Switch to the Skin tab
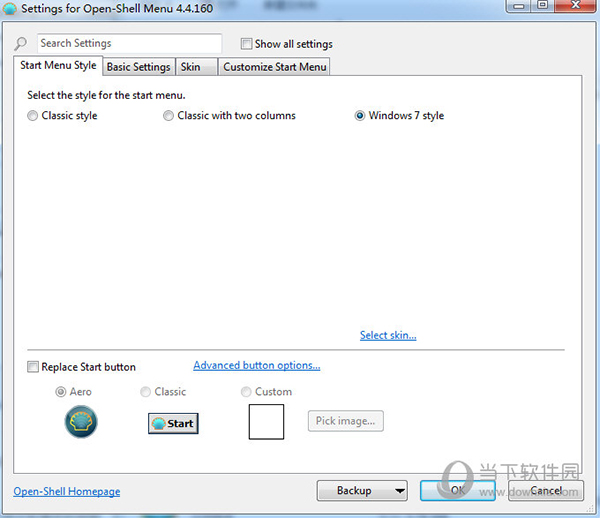The width and height of the screenshot is (600, 518). [196, 67]
